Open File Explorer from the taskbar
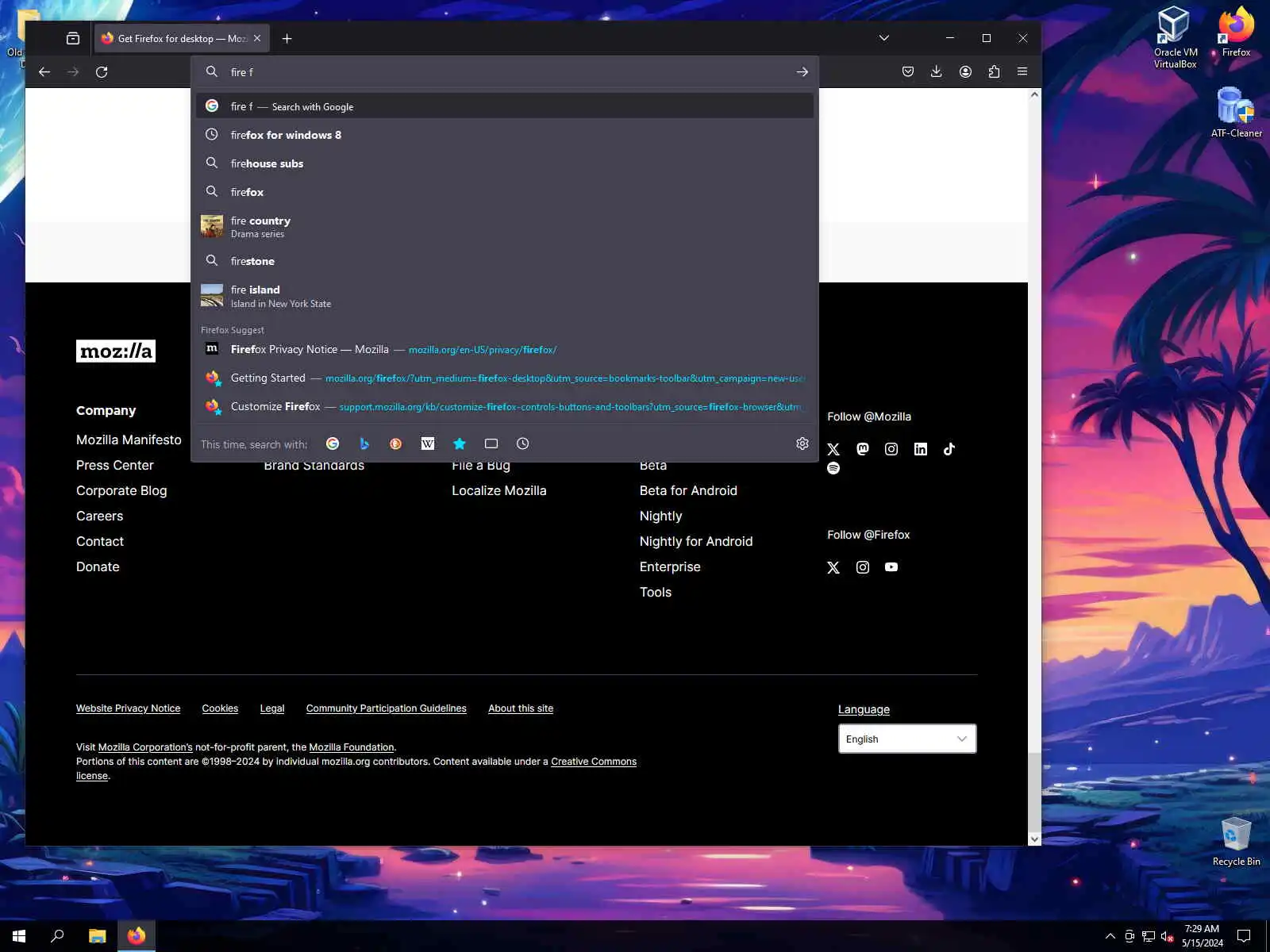The width and height of the screenshot is (1270, 952). pyautogui.click(x=97, y=936)
